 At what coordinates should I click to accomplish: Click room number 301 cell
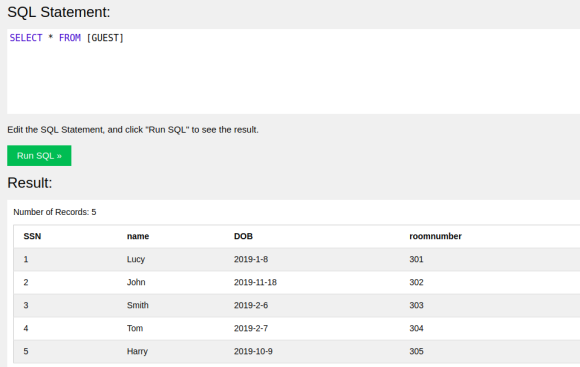[416, 259]
